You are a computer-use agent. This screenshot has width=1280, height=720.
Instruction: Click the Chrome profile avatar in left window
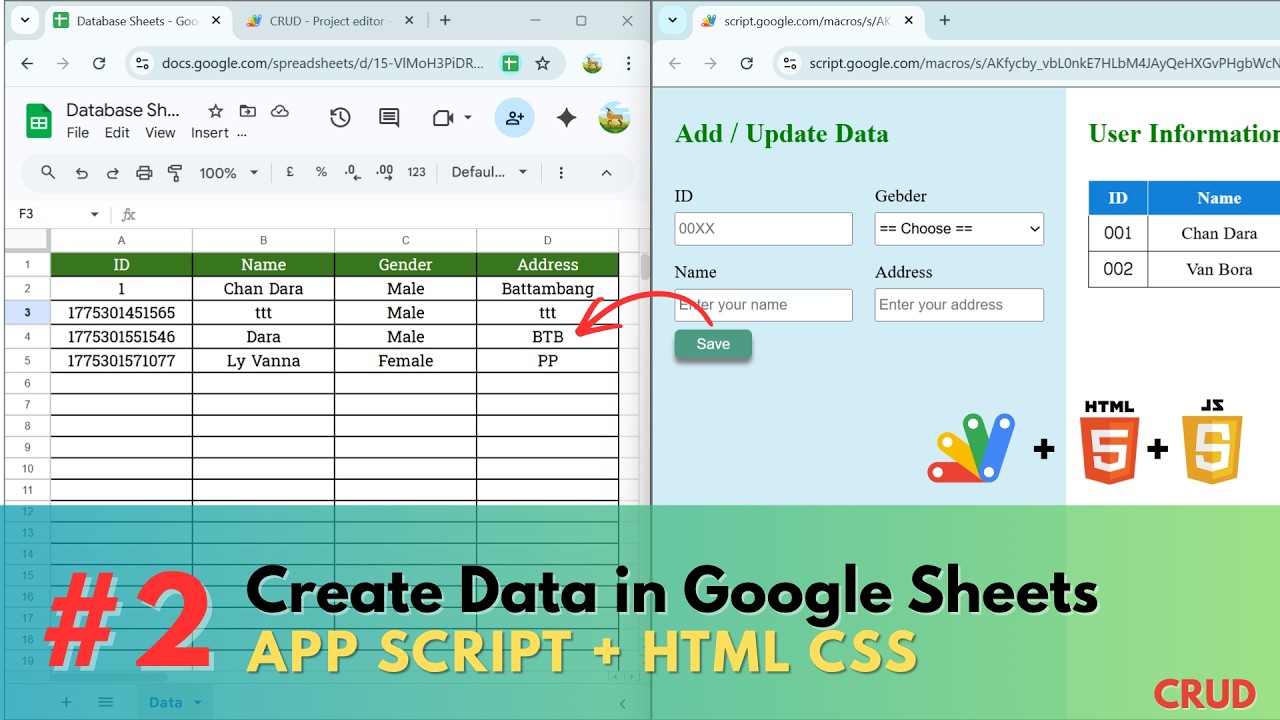click(592, 63)
